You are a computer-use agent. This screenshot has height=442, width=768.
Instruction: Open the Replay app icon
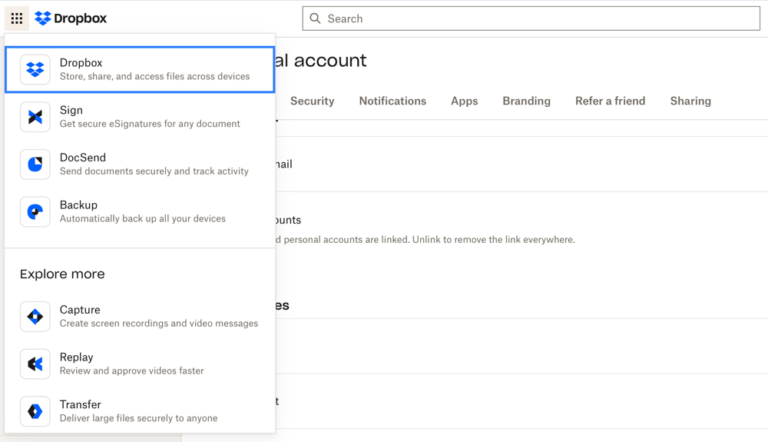point(35,364)
